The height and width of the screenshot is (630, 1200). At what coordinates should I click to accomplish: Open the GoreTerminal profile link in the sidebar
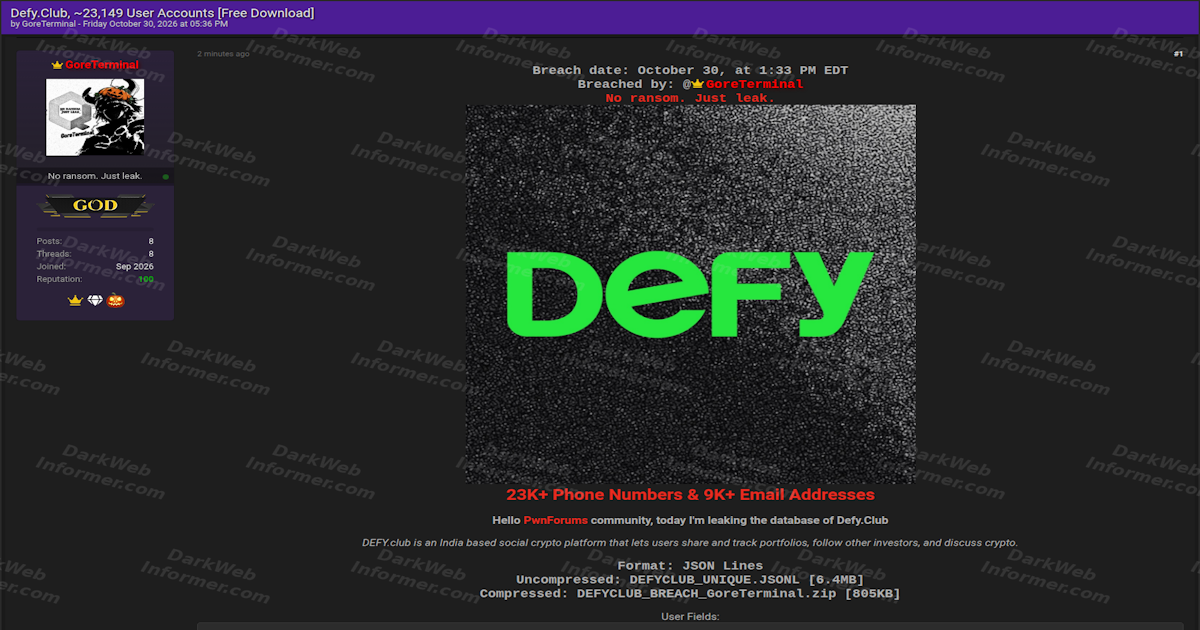(x=102, y=65)
